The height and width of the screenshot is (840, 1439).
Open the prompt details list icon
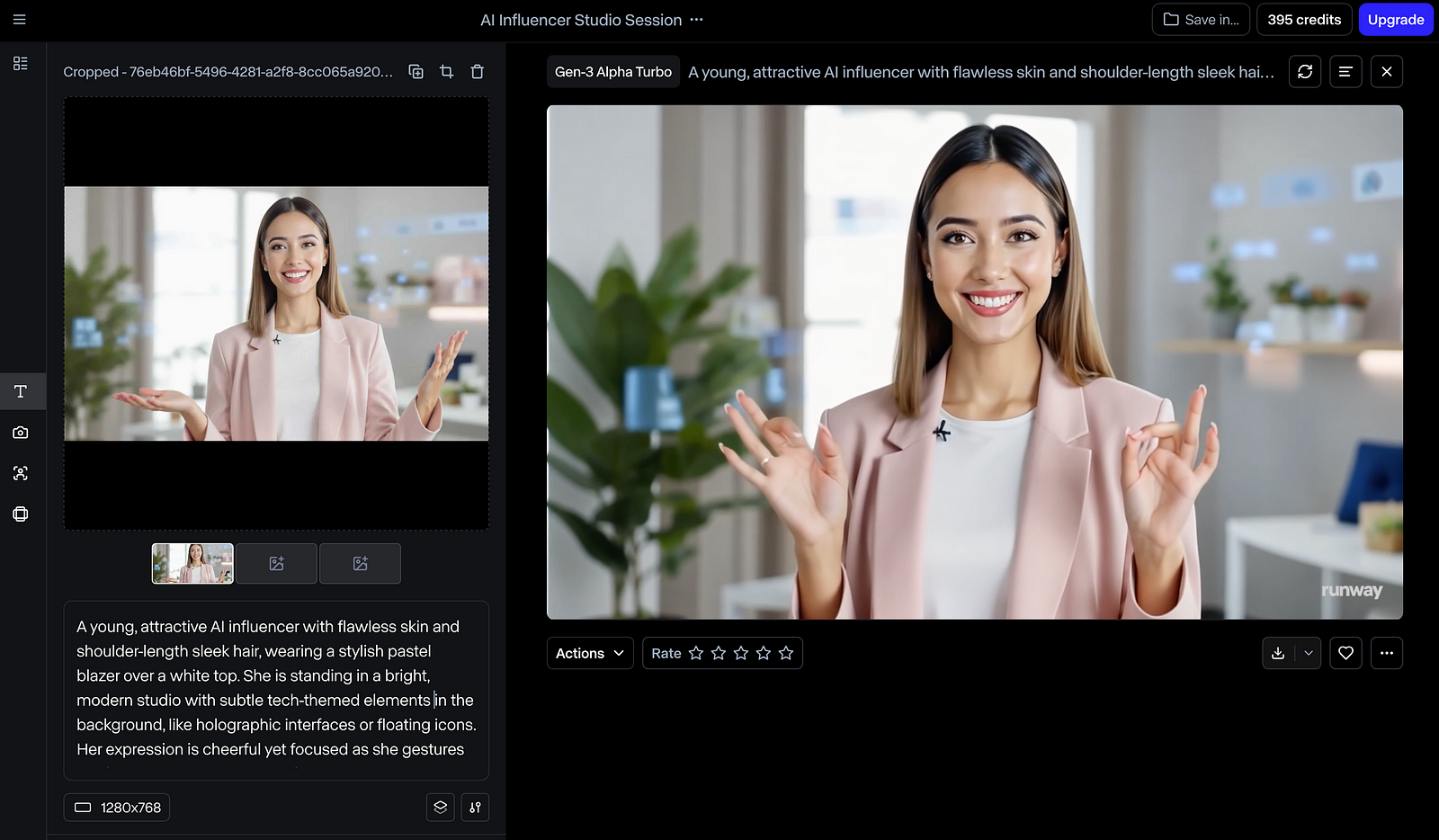click(x=1345, y=71)
